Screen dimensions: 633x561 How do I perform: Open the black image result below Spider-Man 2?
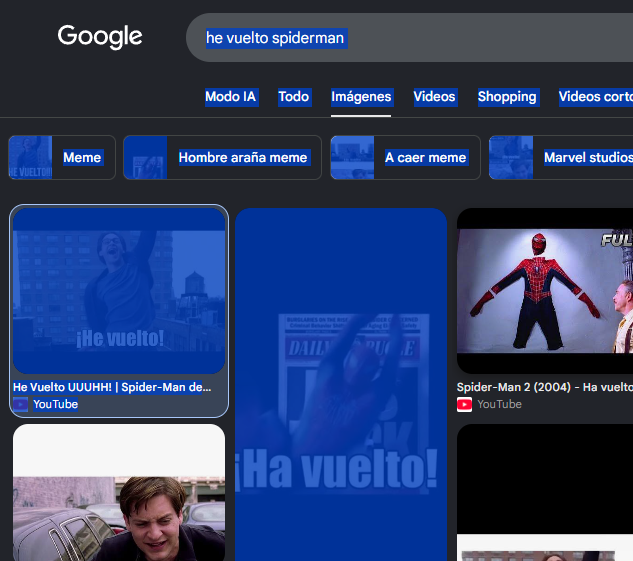point(545,492)
